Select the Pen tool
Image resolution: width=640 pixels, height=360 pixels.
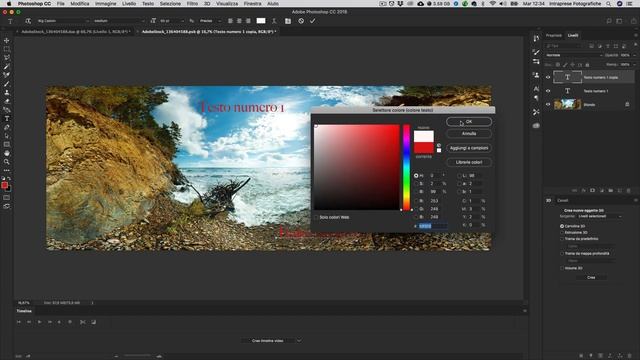tap(7, 127)
